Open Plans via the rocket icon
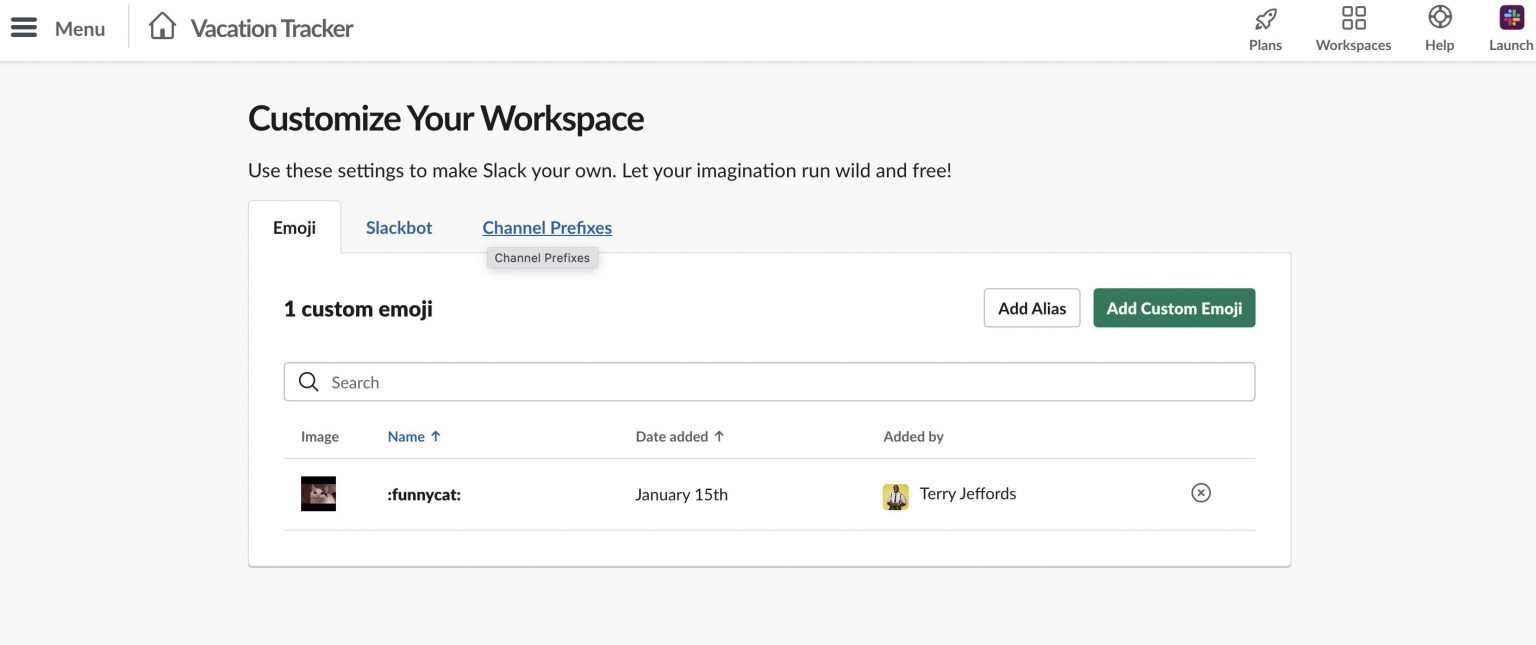 pos(1265,18)
